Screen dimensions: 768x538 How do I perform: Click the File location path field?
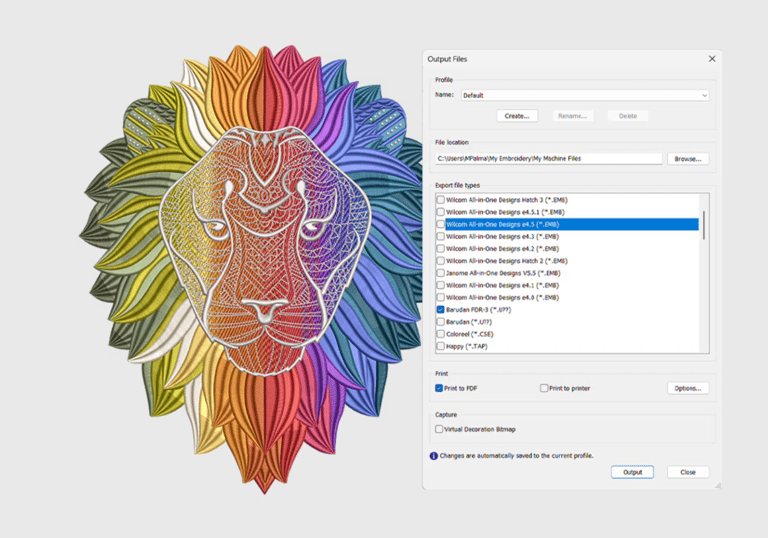[549, 159]
